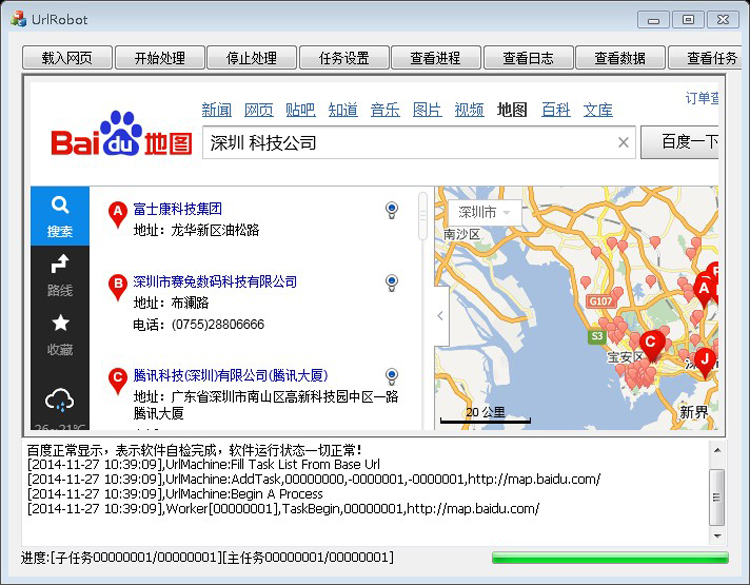The width and height of the screenshot is (750, 585).
Task: Open 查看日志 log viewer
Action: click(528, 58)
